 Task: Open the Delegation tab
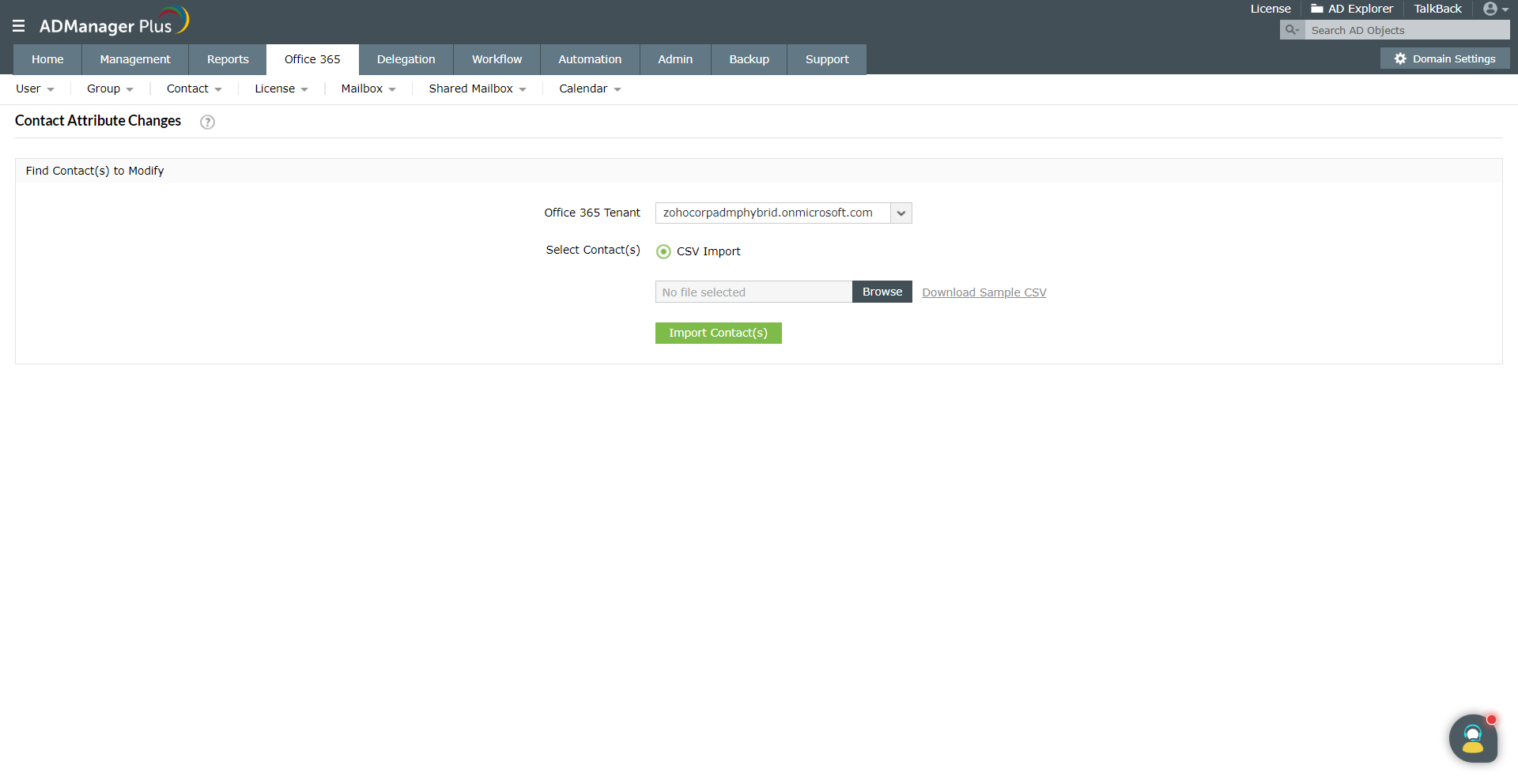[x=406, y=59]
